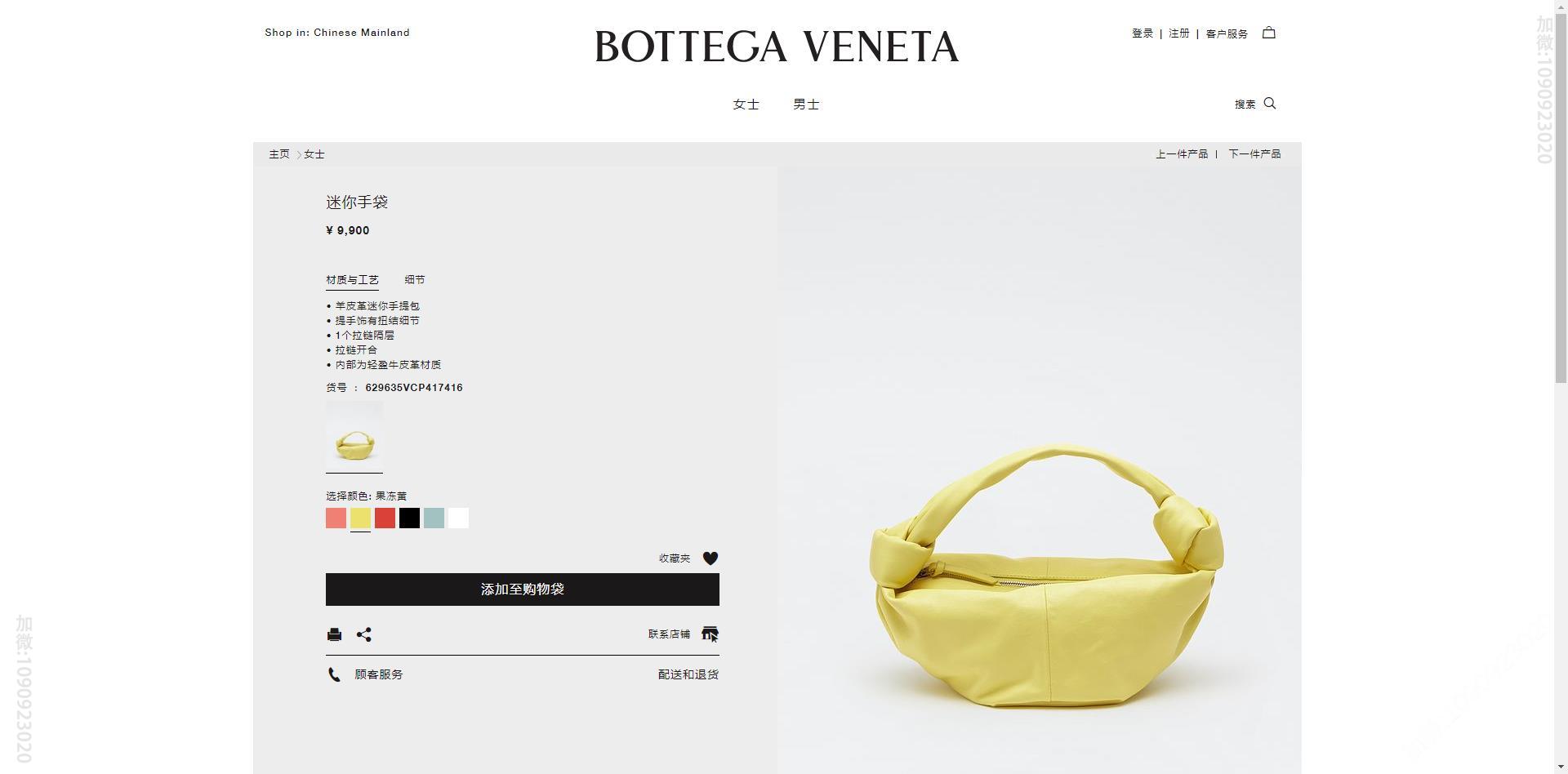Viewport: 1568px width, 774px height.
Task: Pick the light blue color swatch
Action: [434, 518]
